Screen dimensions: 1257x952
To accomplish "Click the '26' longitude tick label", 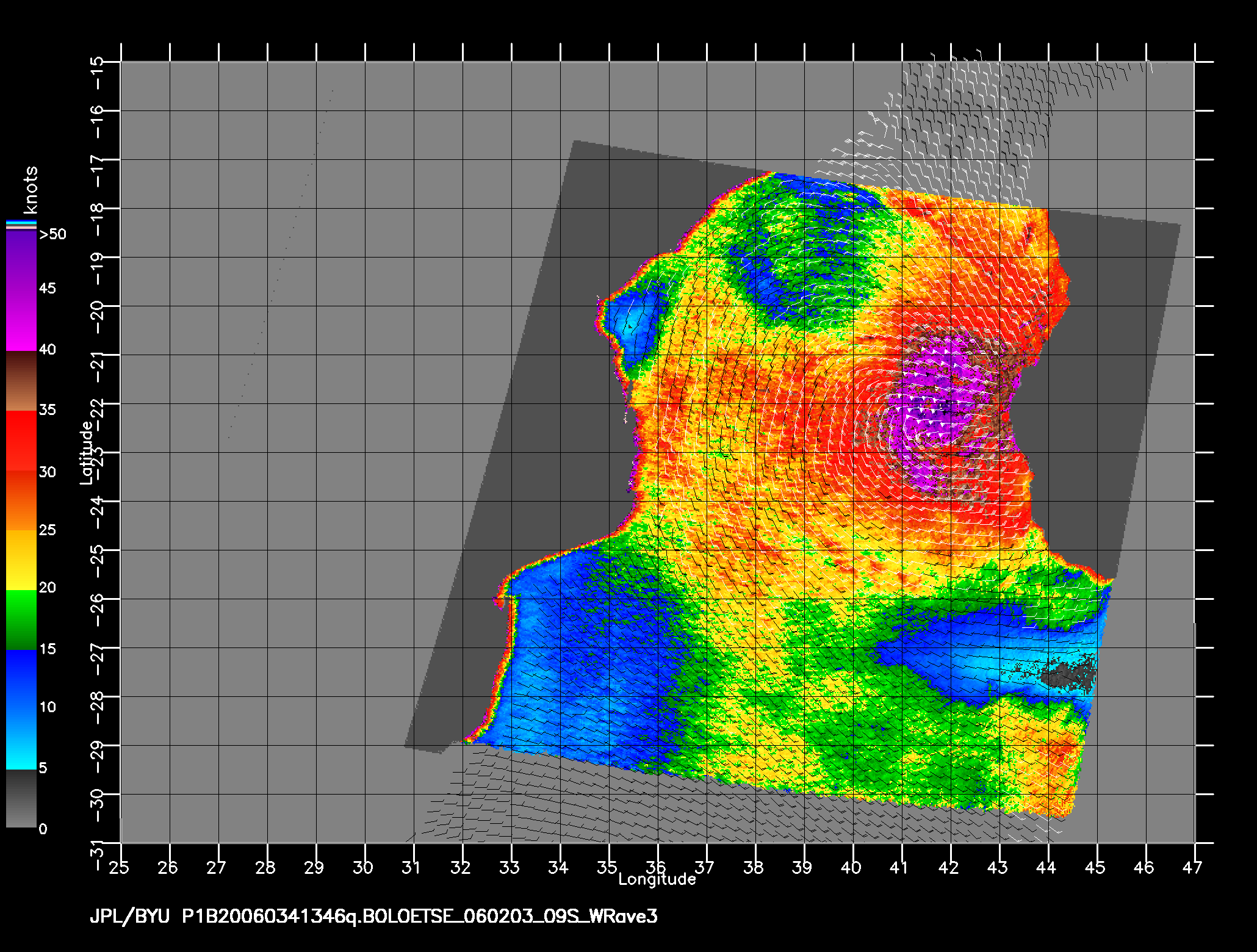I will [x=168, y=867].
